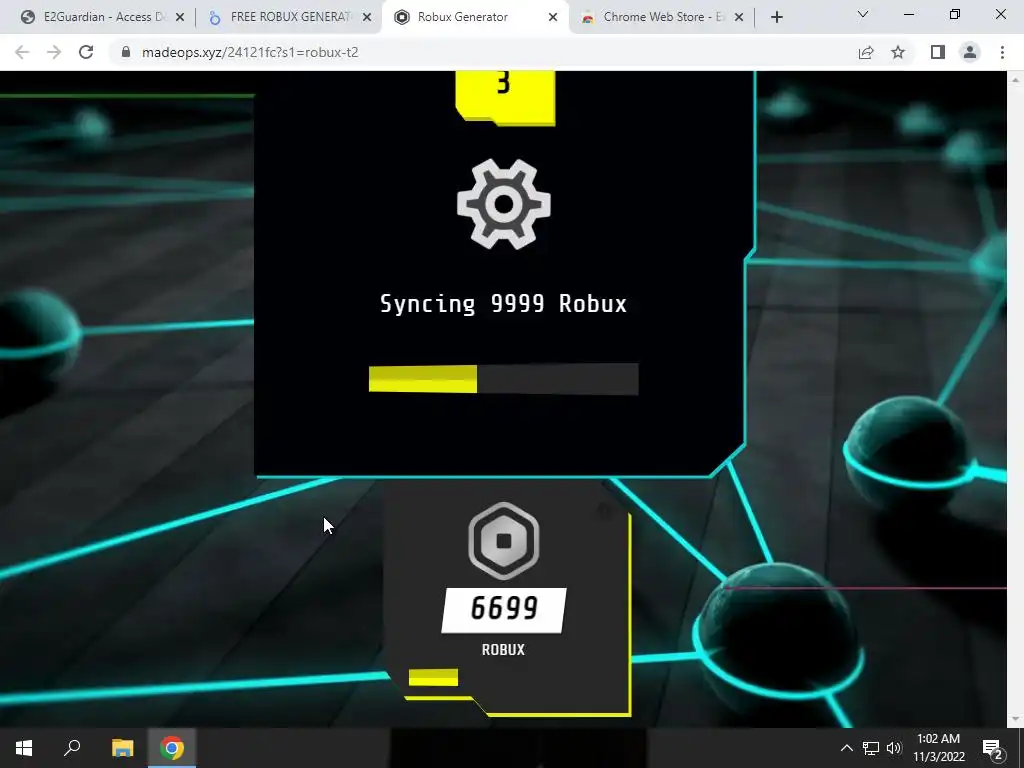Reload the current page
The image size is (1024, 768).
tap(86, 52)
